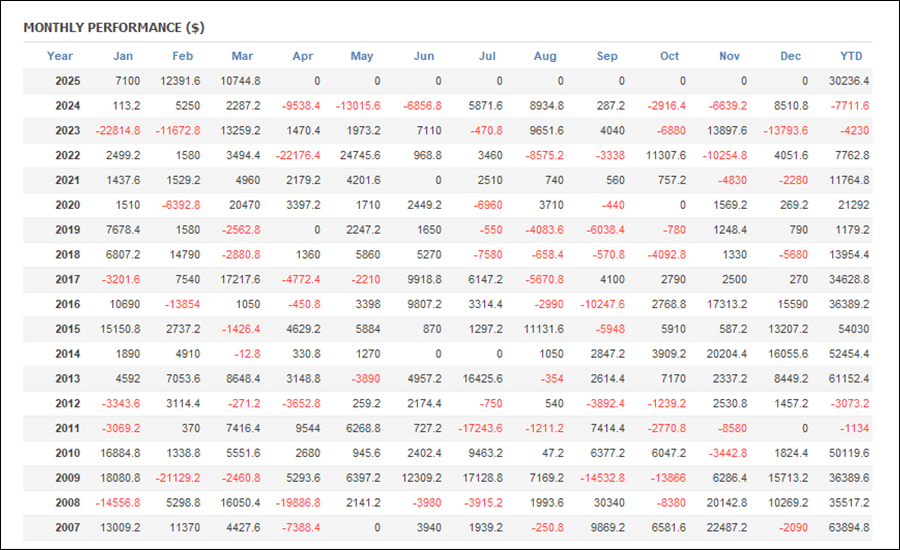The width and height of the screenshot is (900, 550).
Task: Click the 2011 July value -17243.6
Action: pyautogui.click(x=480, y=428)
